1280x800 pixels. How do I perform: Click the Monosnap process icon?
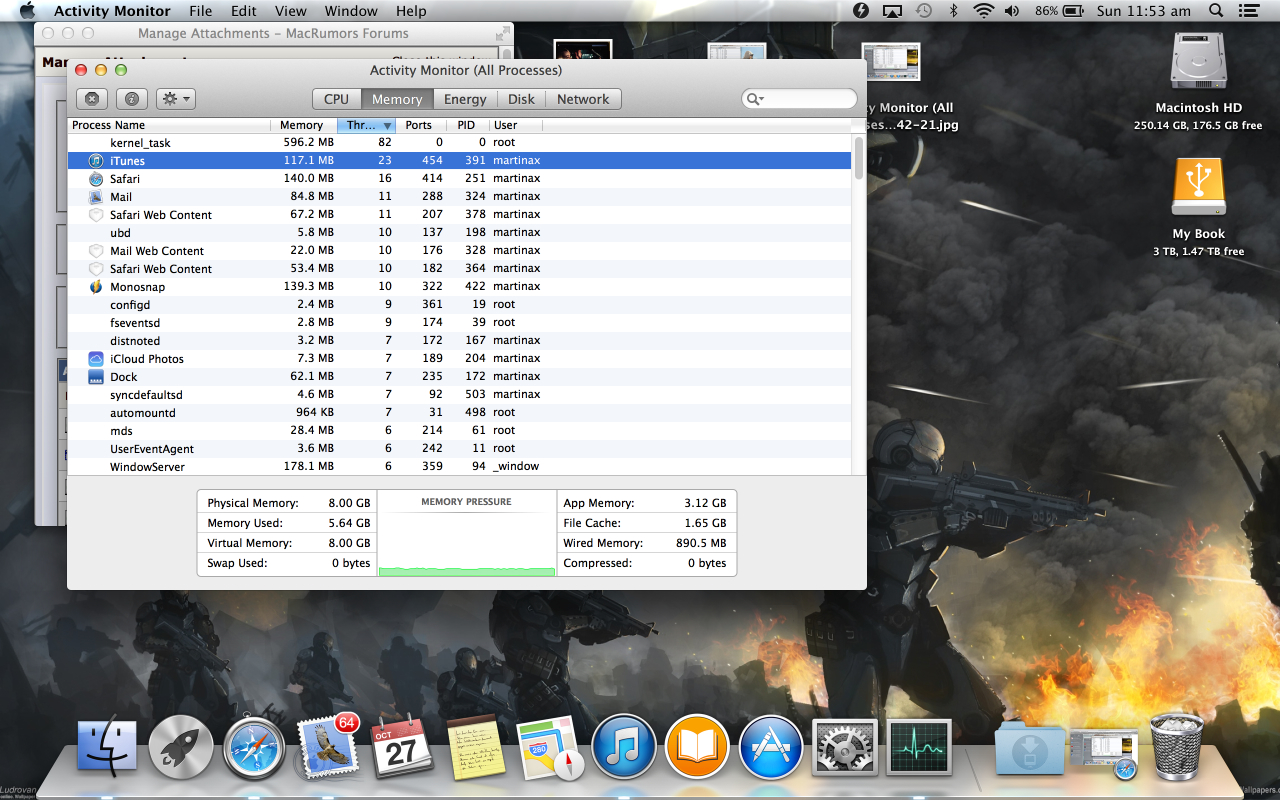pyautogui.click(x=96, y=287)
